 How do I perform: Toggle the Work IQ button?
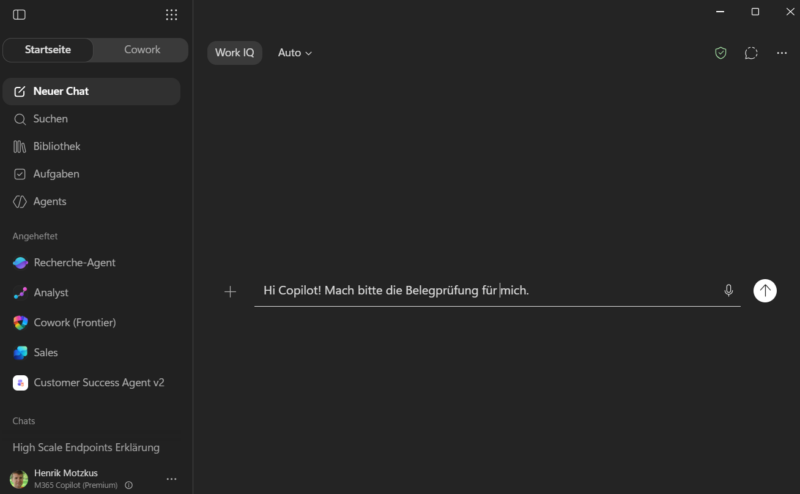(x=235, y=53)
